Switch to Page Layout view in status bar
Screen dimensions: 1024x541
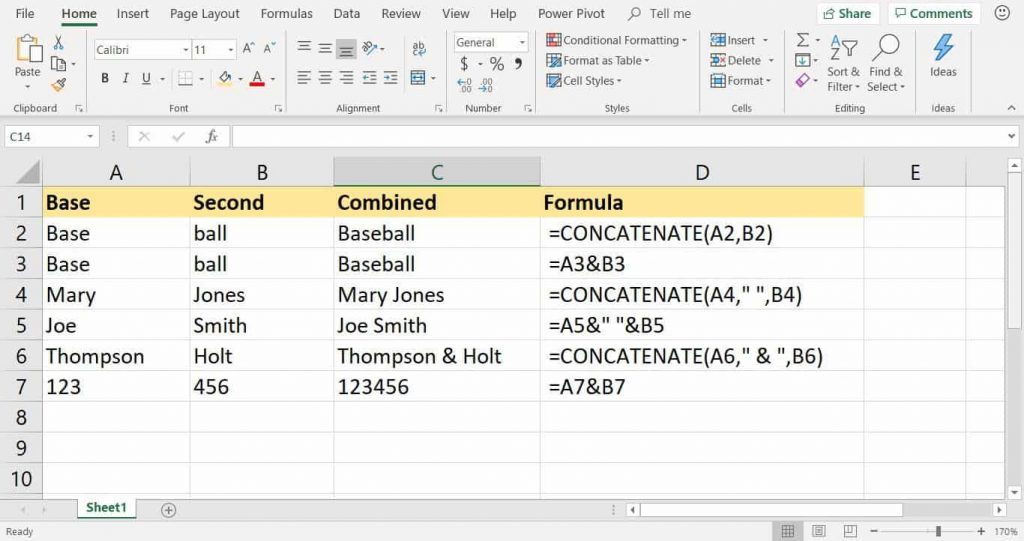[819, 531]
